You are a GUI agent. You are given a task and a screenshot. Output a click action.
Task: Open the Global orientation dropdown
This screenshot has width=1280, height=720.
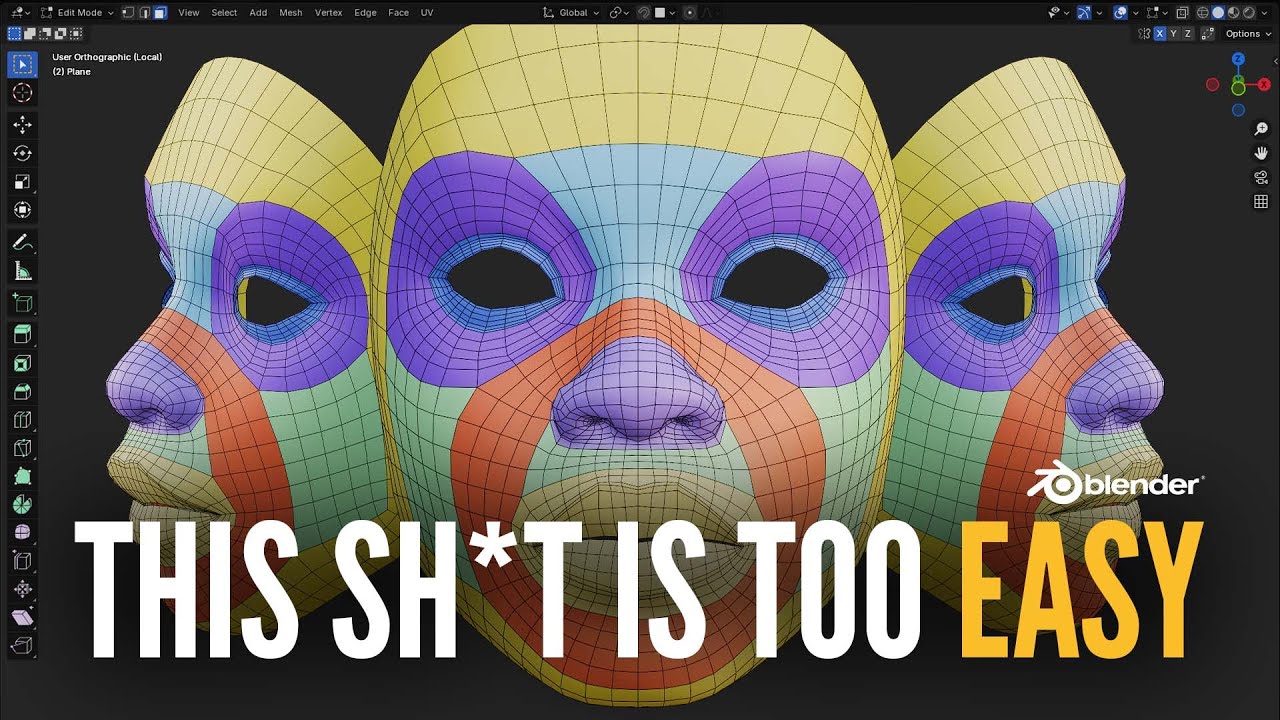[x=571, y=13]
